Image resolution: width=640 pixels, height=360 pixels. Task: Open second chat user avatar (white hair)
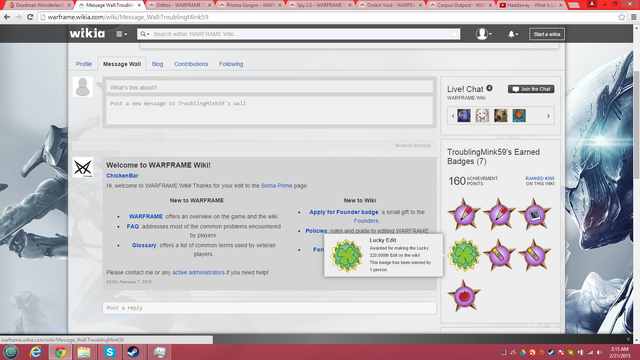point(482,116)
